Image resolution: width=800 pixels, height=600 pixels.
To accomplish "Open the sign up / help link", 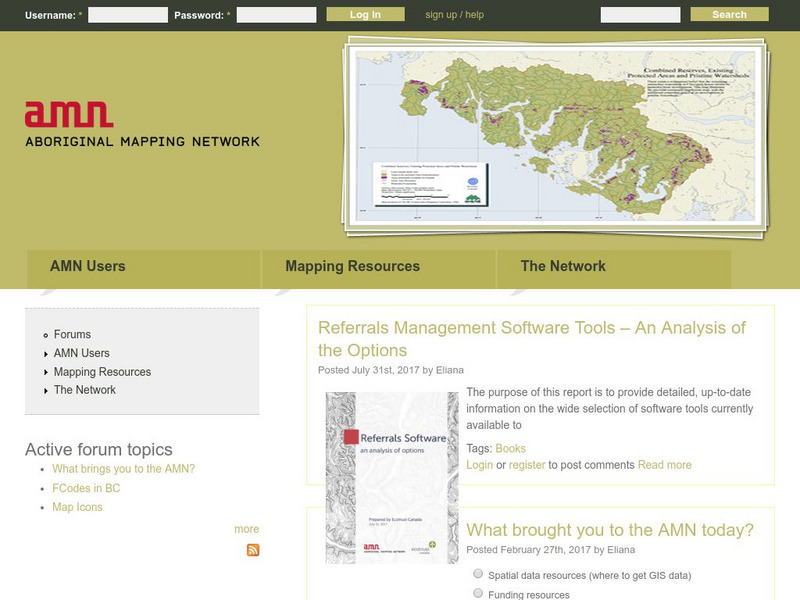I will click(454, 15).
